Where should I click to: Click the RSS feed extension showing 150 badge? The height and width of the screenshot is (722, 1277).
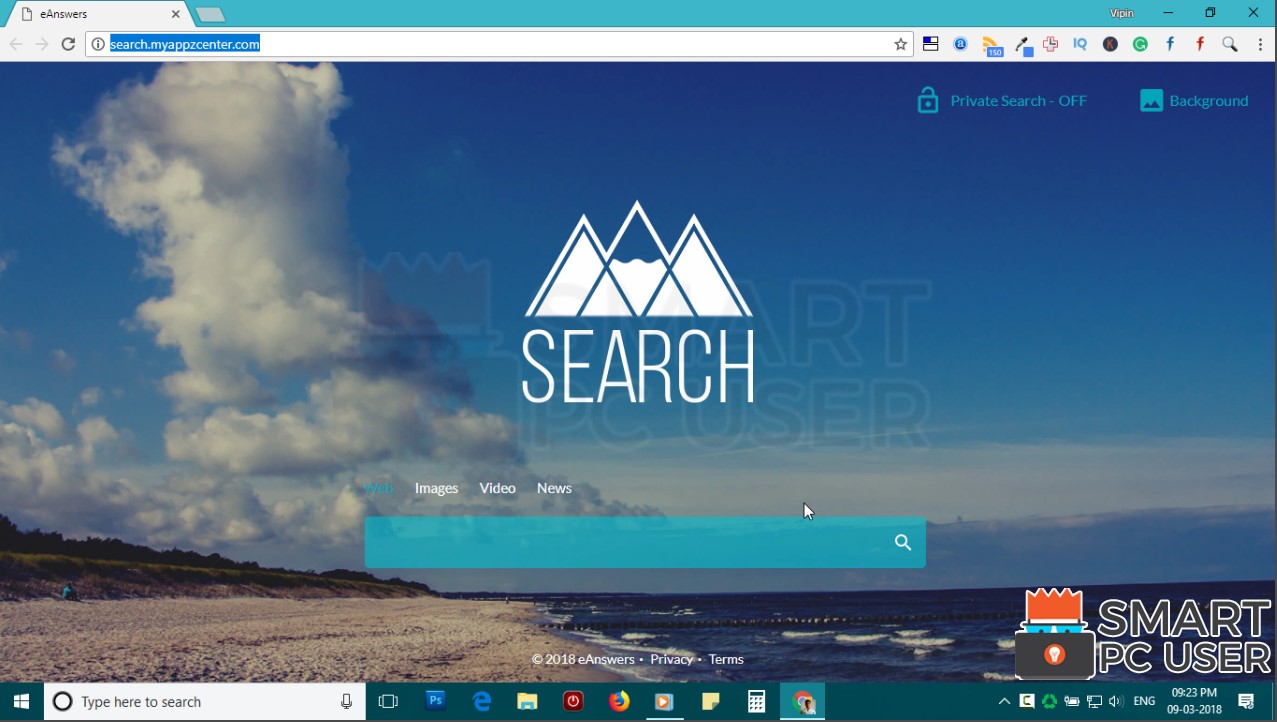coord(991,44)
